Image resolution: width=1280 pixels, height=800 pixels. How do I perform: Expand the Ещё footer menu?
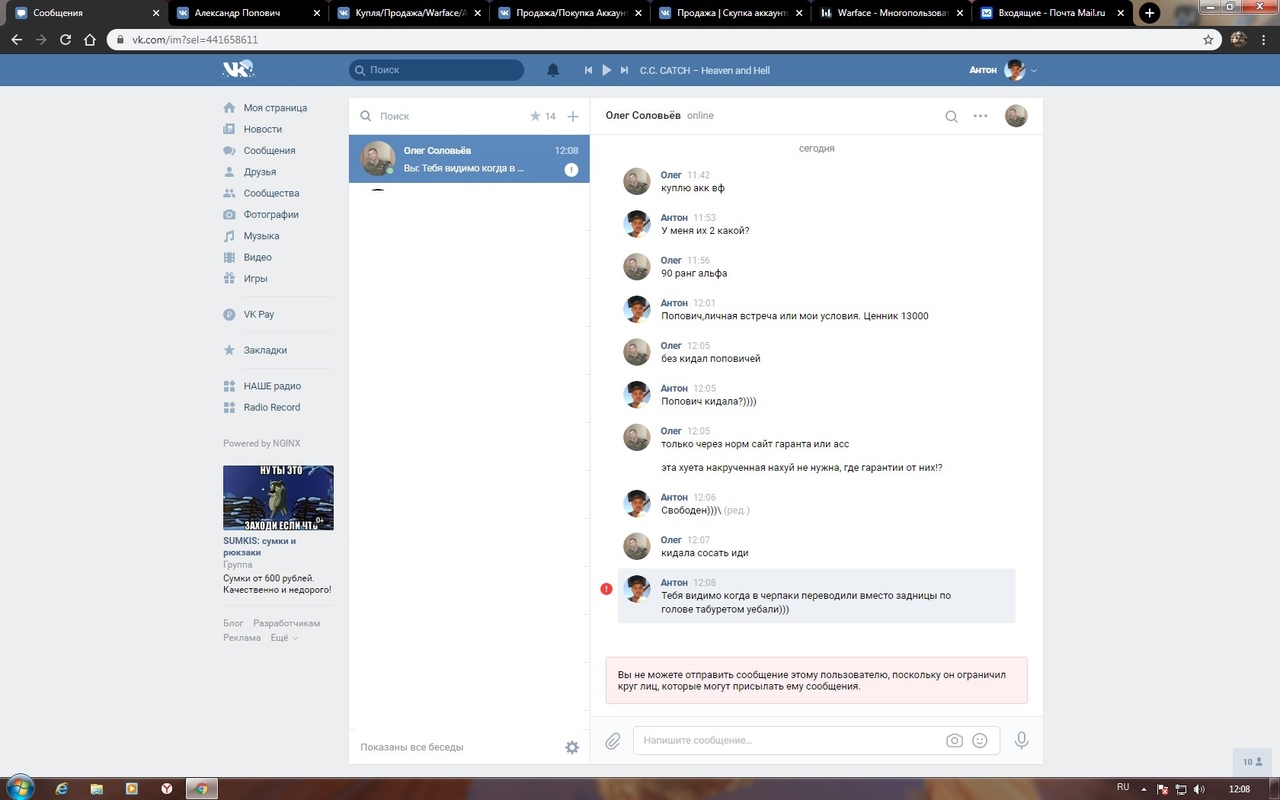coord(284,638)
